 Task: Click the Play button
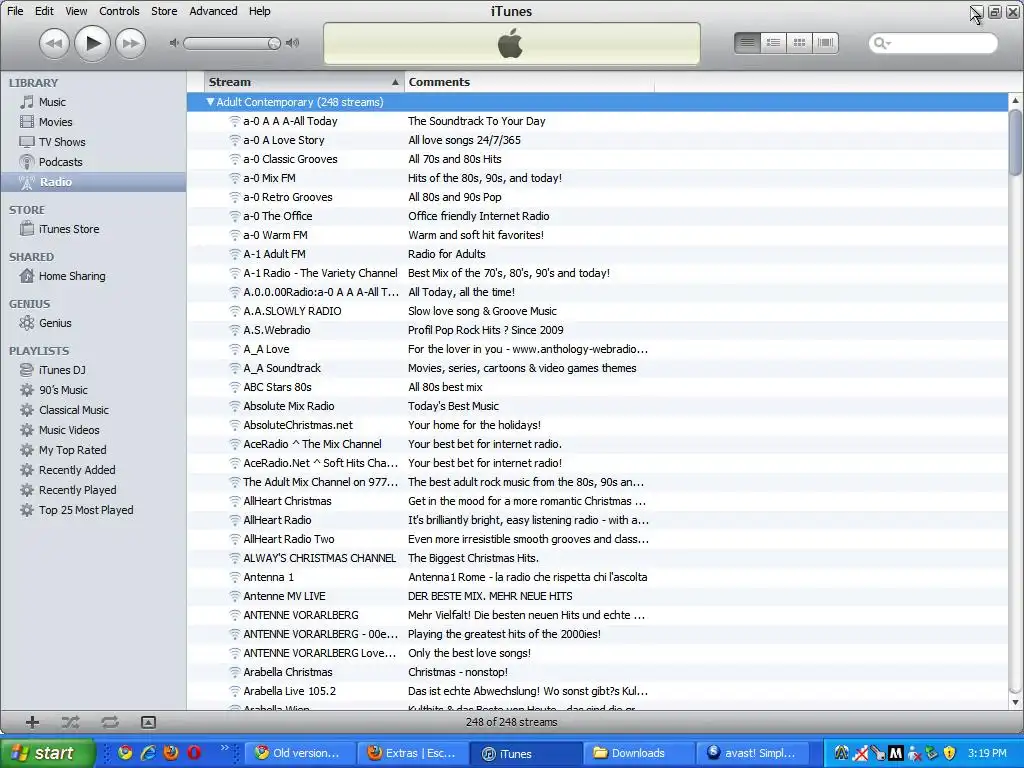(92, 43)
